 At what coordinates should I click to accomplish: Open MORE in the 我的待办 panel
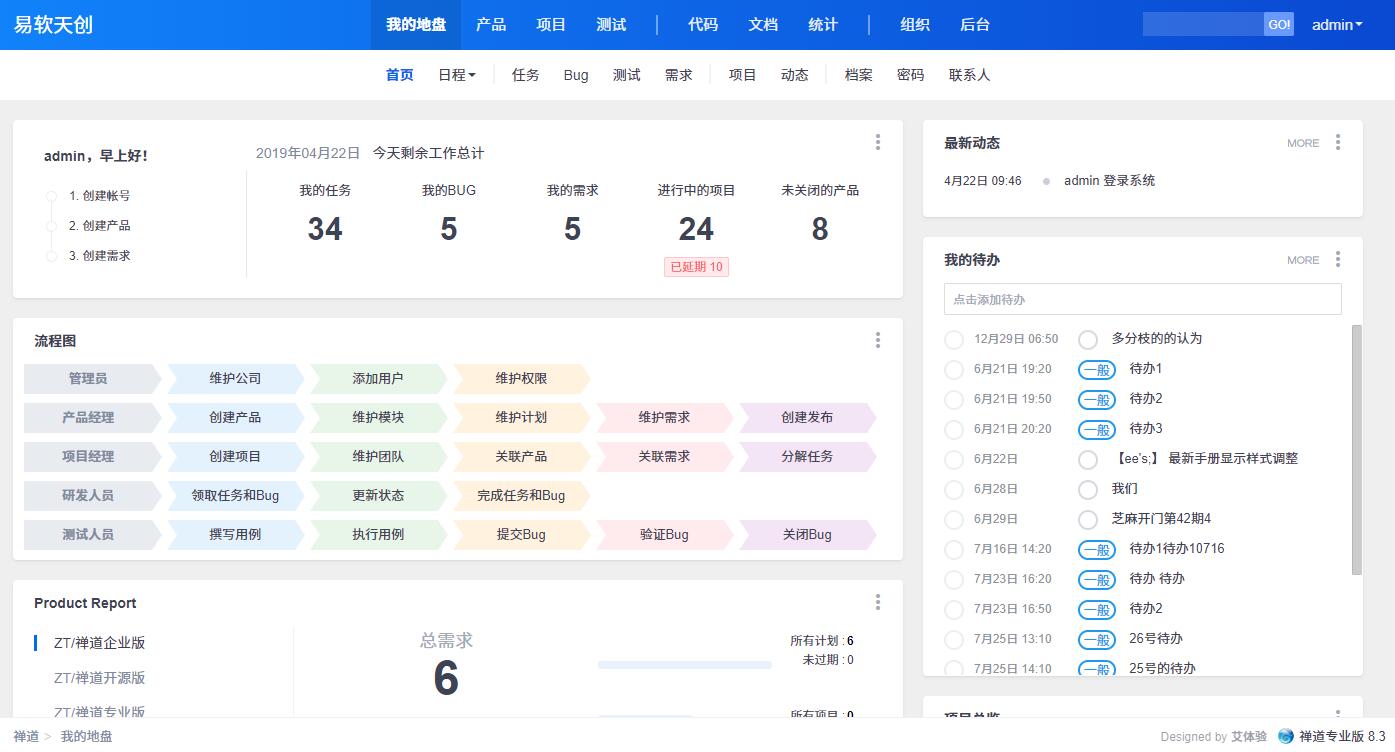(x=1303, y=260)
